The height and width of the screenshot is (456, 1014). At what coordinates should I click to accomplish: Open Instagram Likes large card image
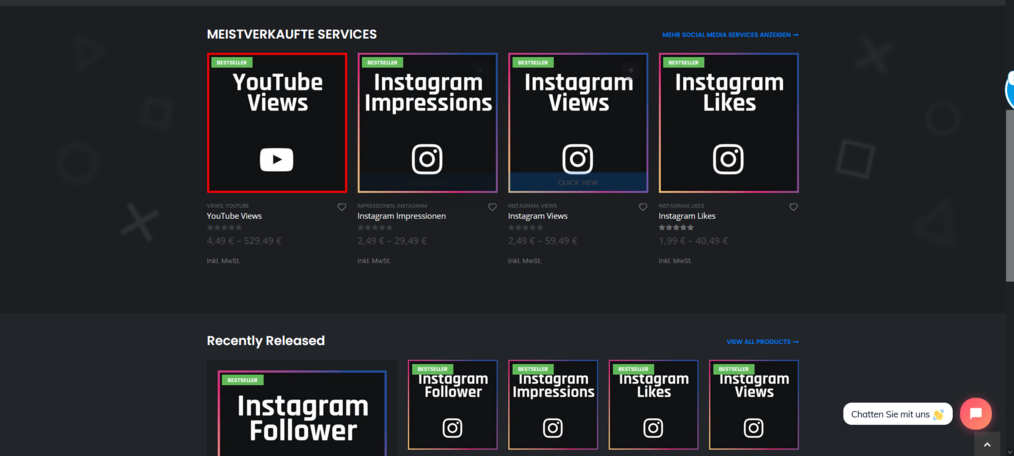[x=729, y=123]
